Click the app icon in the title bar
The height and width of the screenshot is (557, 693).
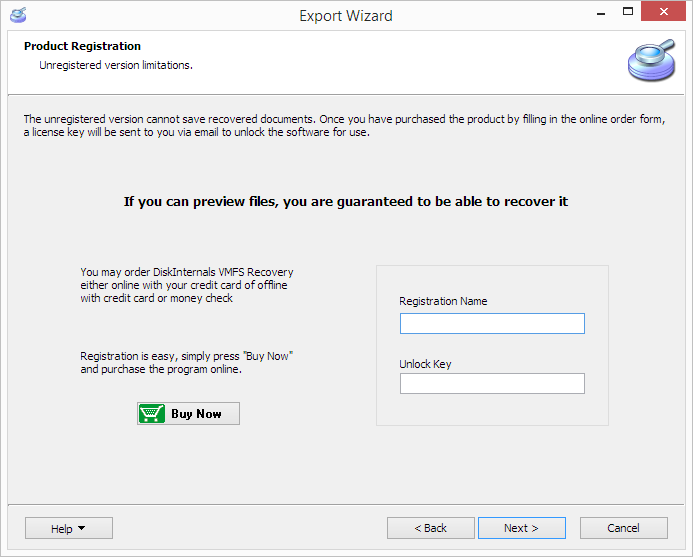click(18, 15)
